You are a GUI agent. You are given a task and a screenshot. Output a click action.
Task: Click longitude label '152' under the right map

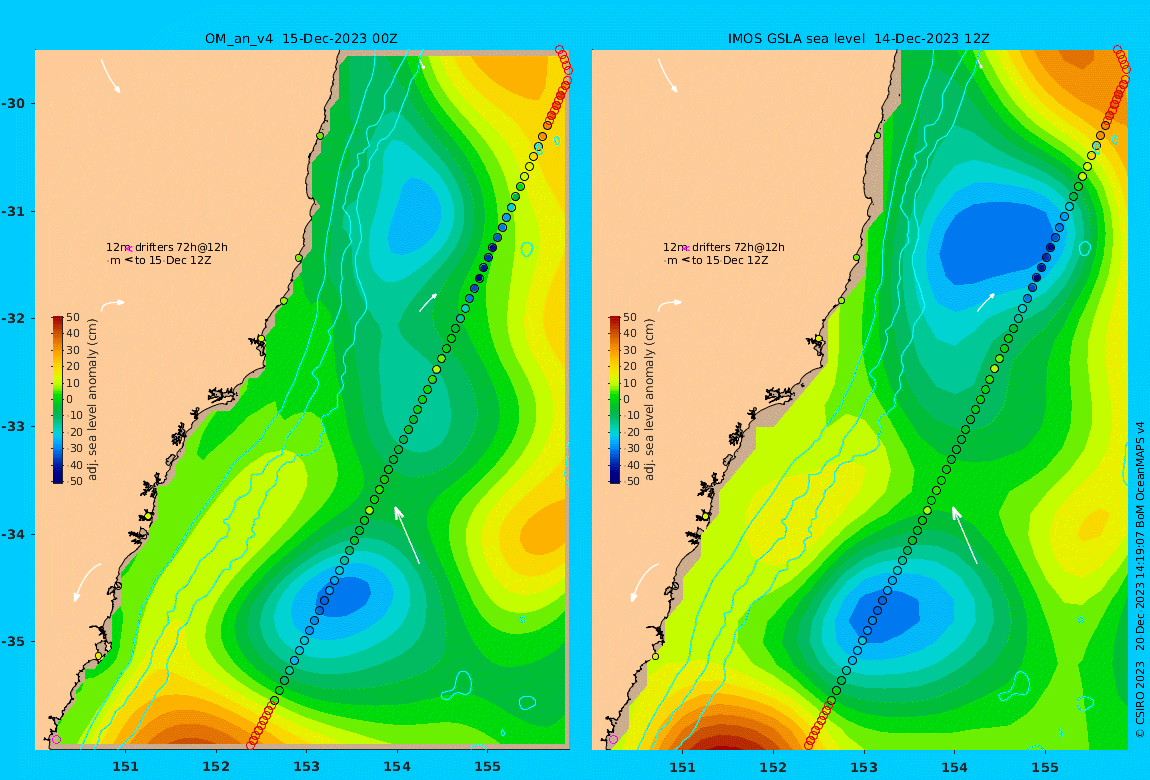[773, 767]
